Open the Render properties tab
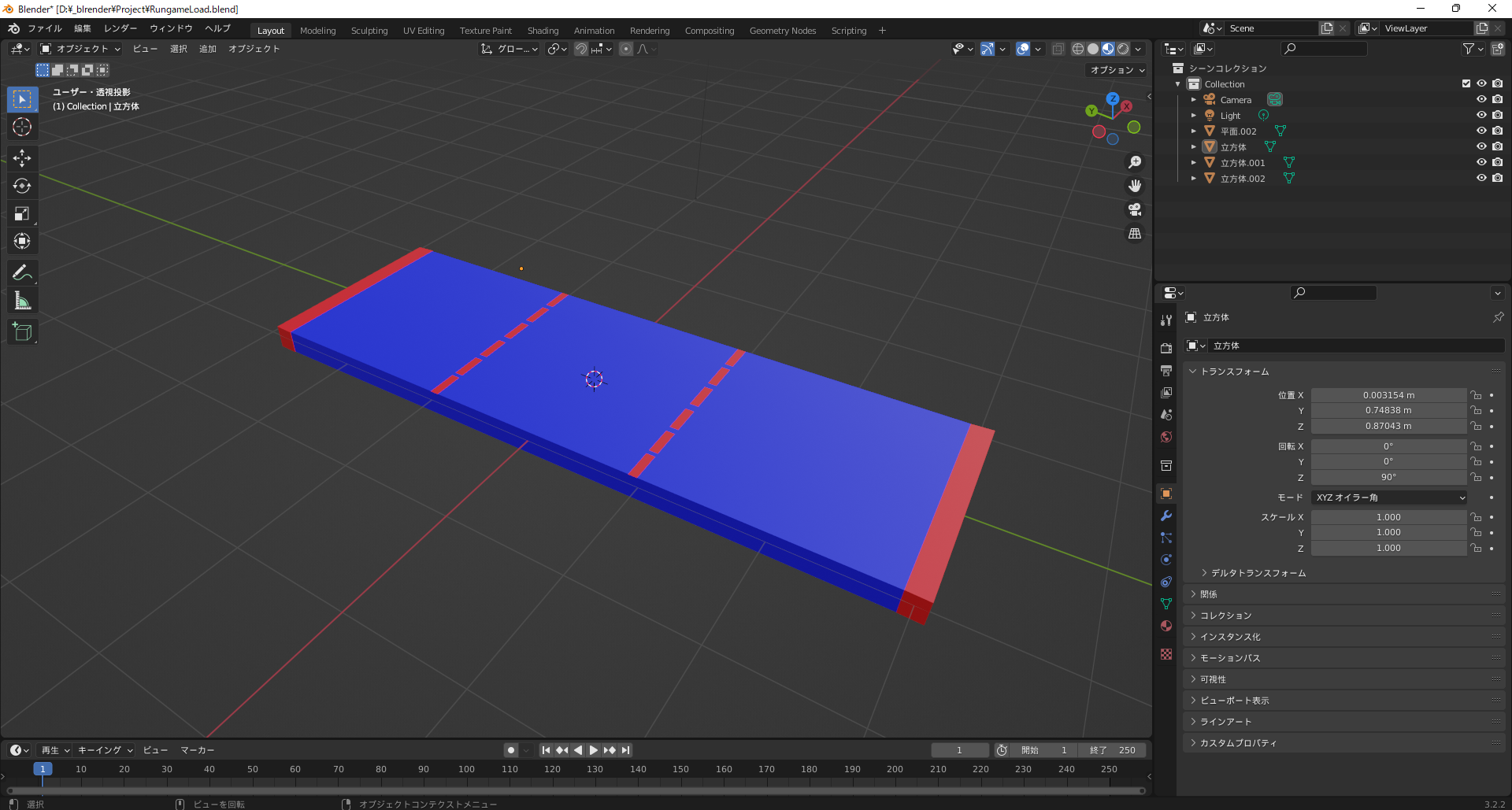This screenshot has width=1512, height=810. (x=1166, y=348)
